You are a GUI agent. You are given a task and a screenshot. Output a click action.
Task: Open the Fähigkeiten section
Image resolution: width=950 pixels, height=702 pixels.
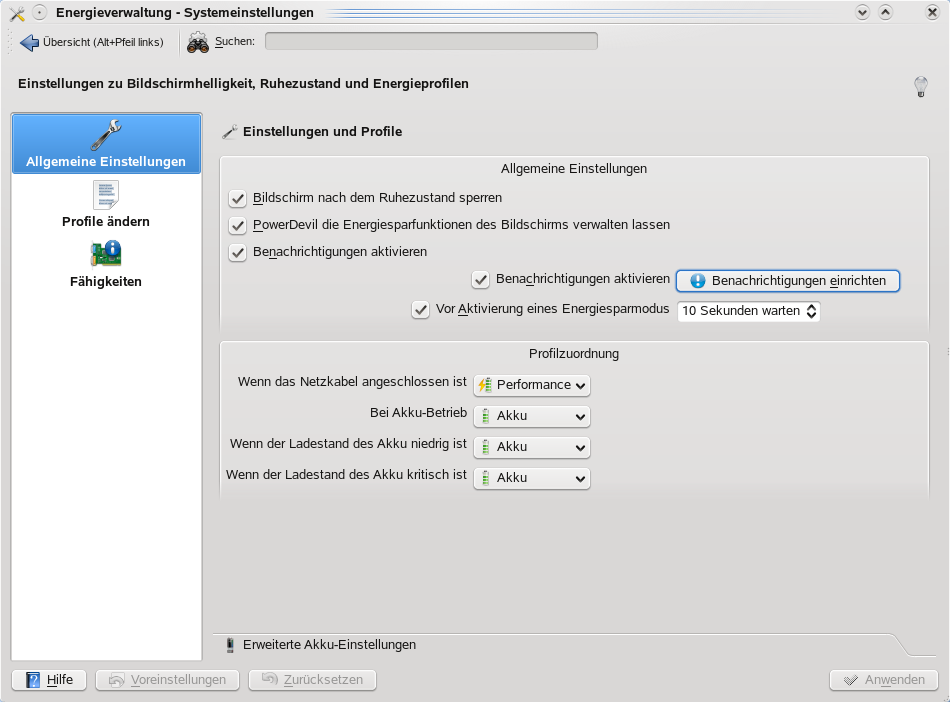(106, 265)
